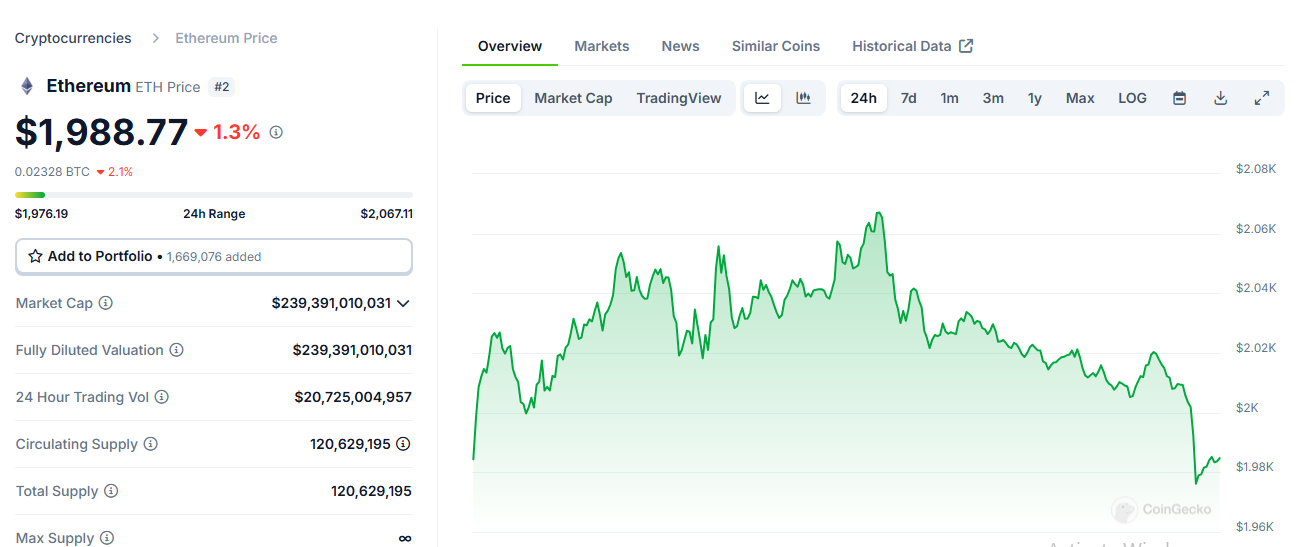Click the $2K axis label
The width and height of the screenshot is (1299, 547).
click(x=1247, y=408)
